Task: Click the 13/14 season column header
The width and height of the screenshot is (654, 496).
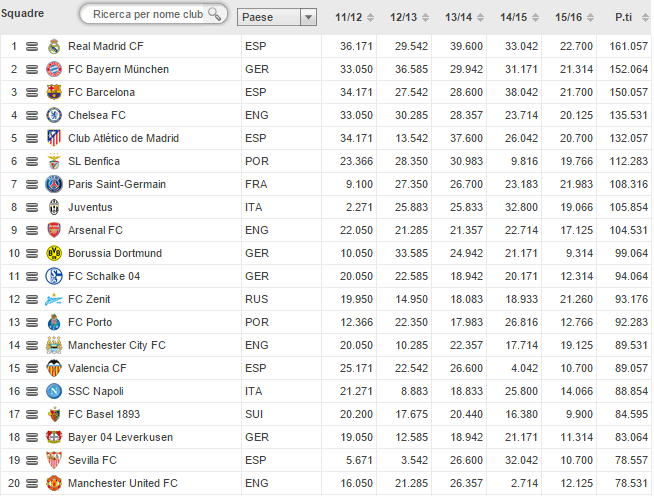Action: tap(459, 19)
